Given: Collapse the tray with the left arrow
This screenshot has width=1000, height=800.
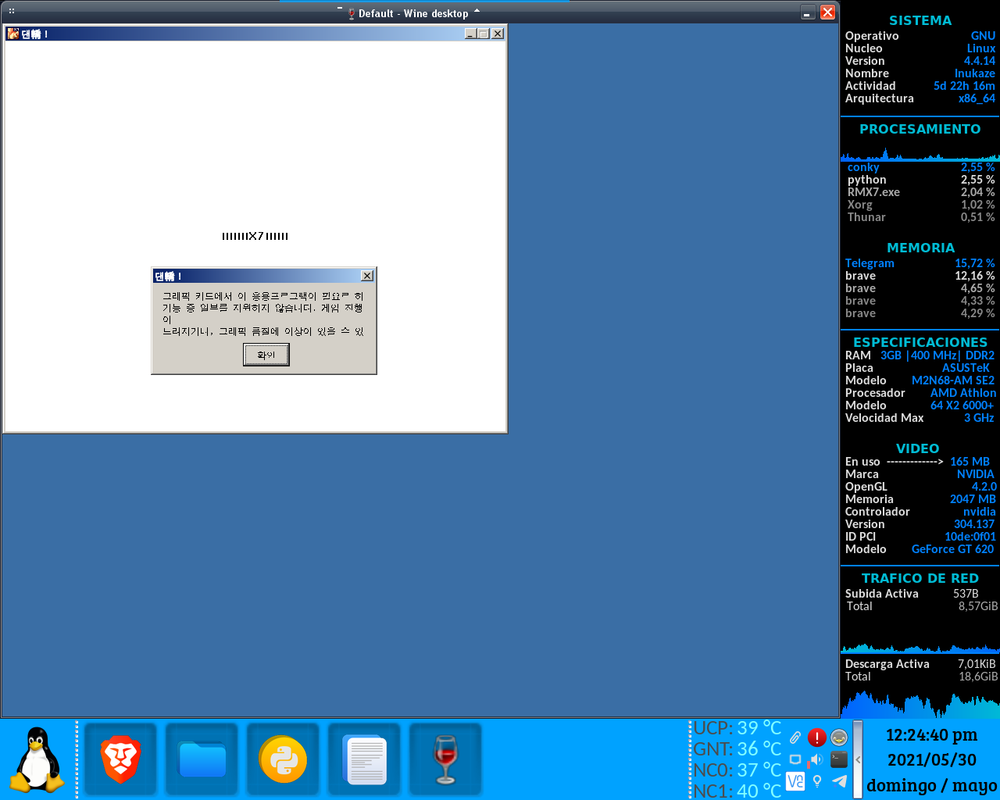Looking at the screenshot, I should click(x=858, y=760).
